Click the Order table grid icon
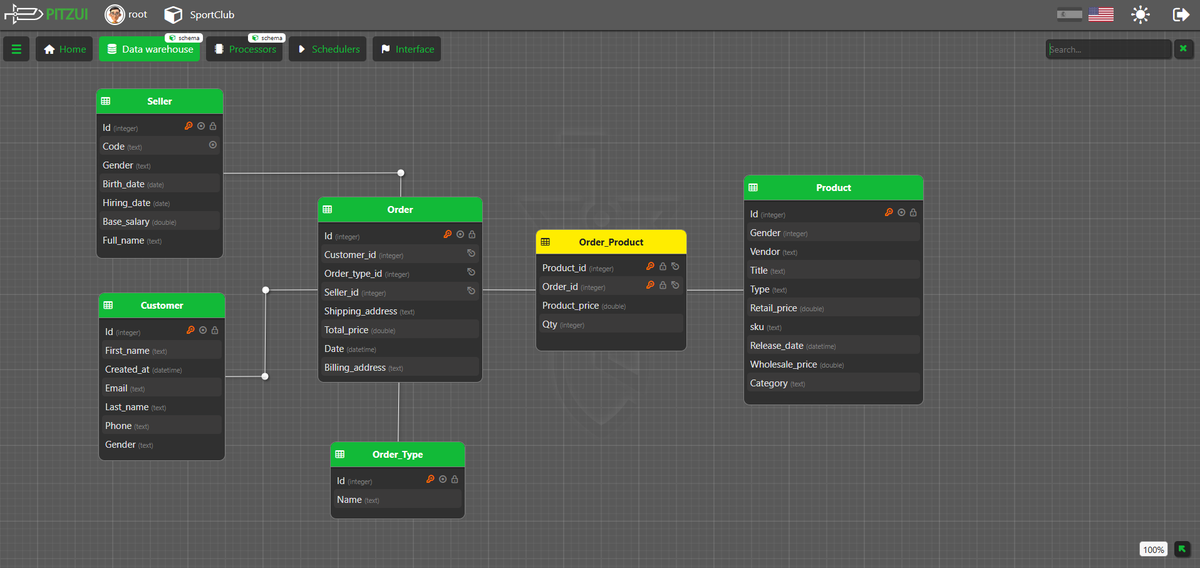This screenshot has height=568, width=1200. [x=327, y=210]
